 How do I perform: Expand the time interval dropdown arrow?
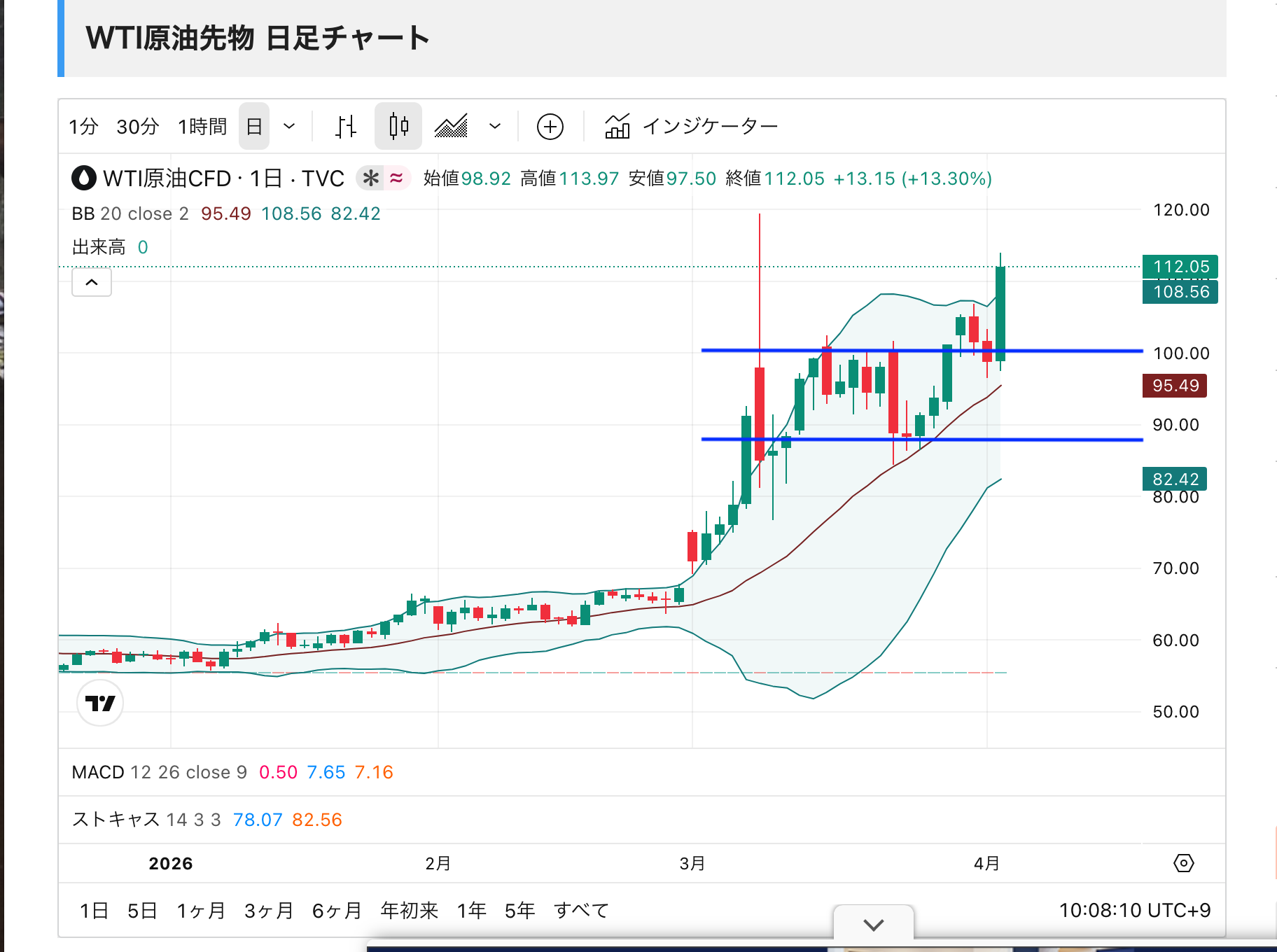pyautogui.click(x=289, y=127)
